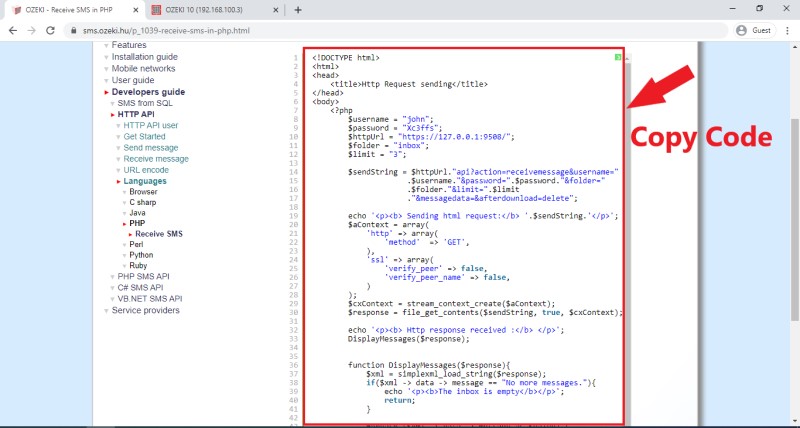Screen dimensions: 800x428
Task: Open Get Started page
Action: 144,136
